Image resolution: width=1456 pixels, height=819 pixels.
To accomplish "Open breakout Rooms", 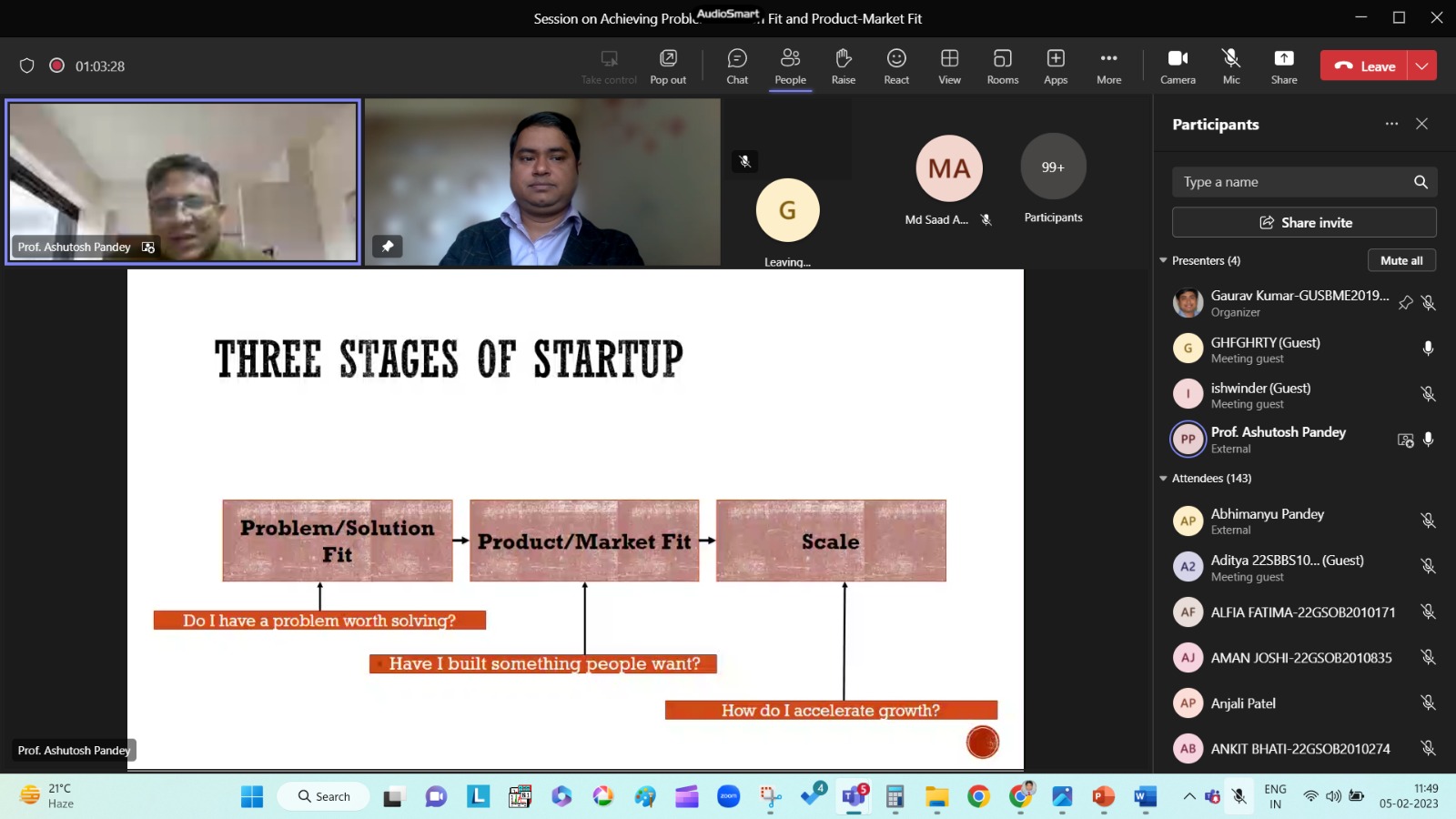I will click(x=1002, y=66).
